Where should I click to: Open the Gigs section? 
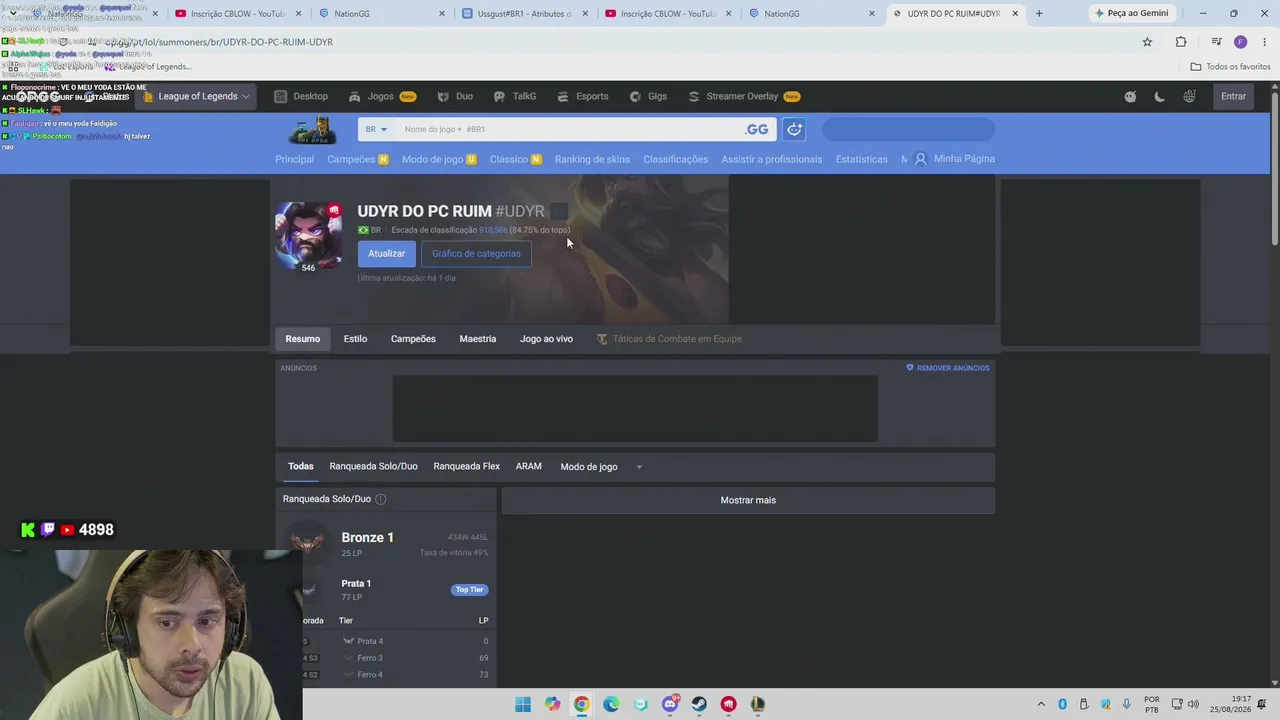coord(648,96)
